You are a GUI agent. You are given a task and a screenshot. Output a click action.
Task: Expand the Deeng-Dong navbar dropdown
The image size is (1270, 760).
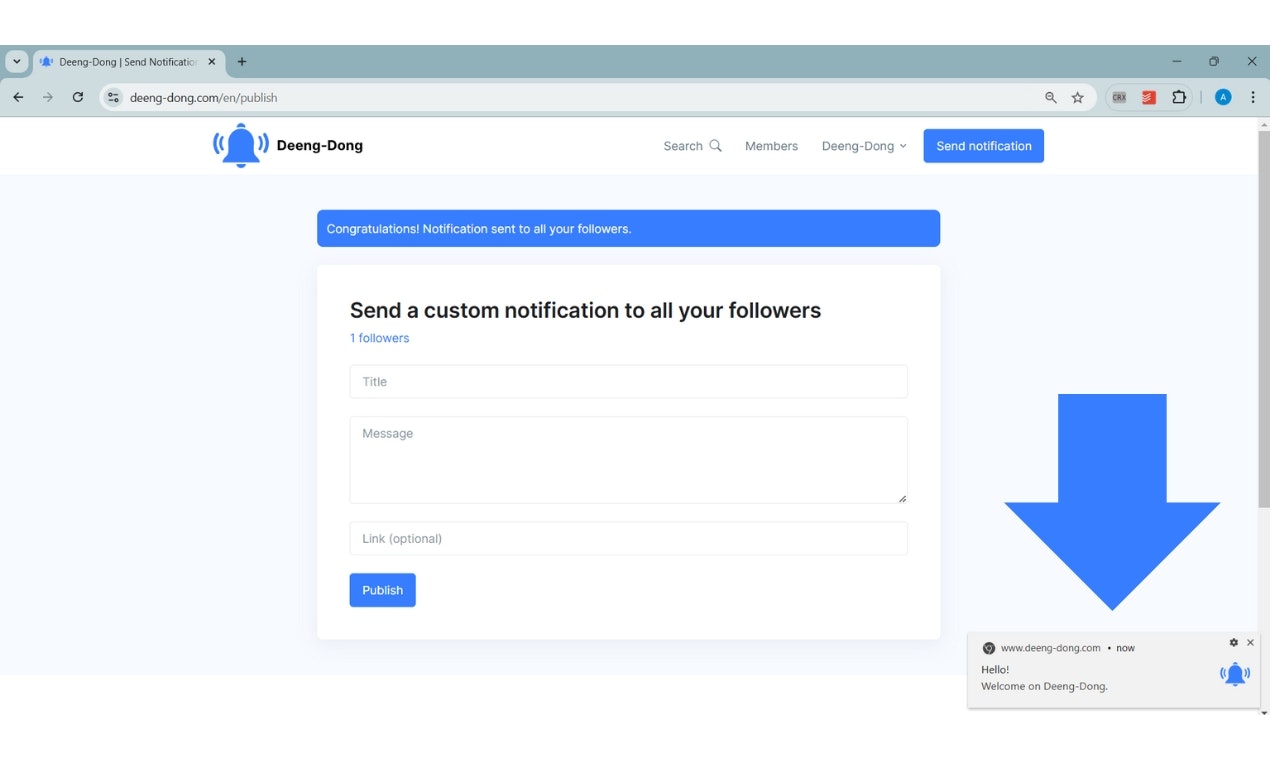click(x=864, y=146)
